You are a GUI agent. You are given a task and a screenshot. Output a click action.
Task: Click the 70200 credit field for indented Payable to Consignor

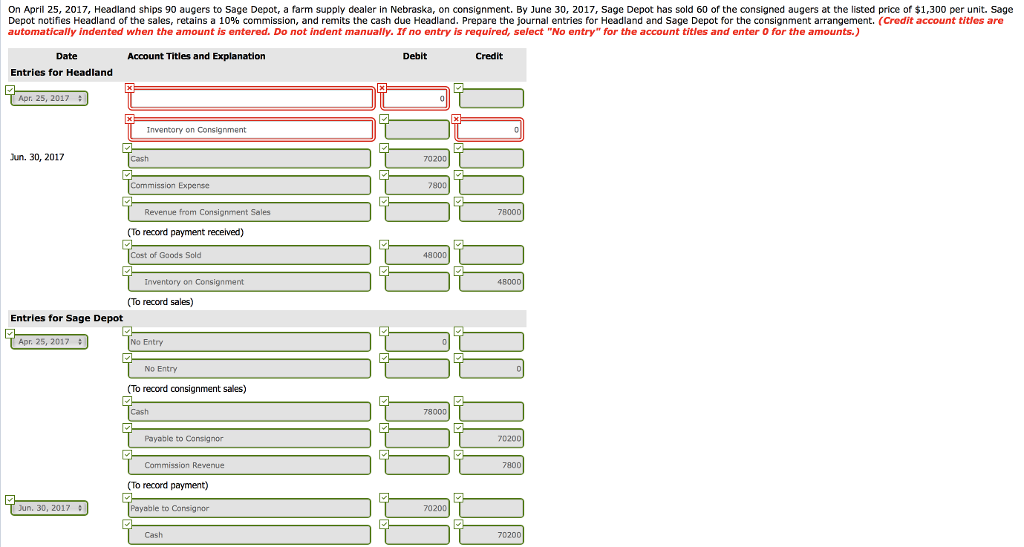(491, 439)
